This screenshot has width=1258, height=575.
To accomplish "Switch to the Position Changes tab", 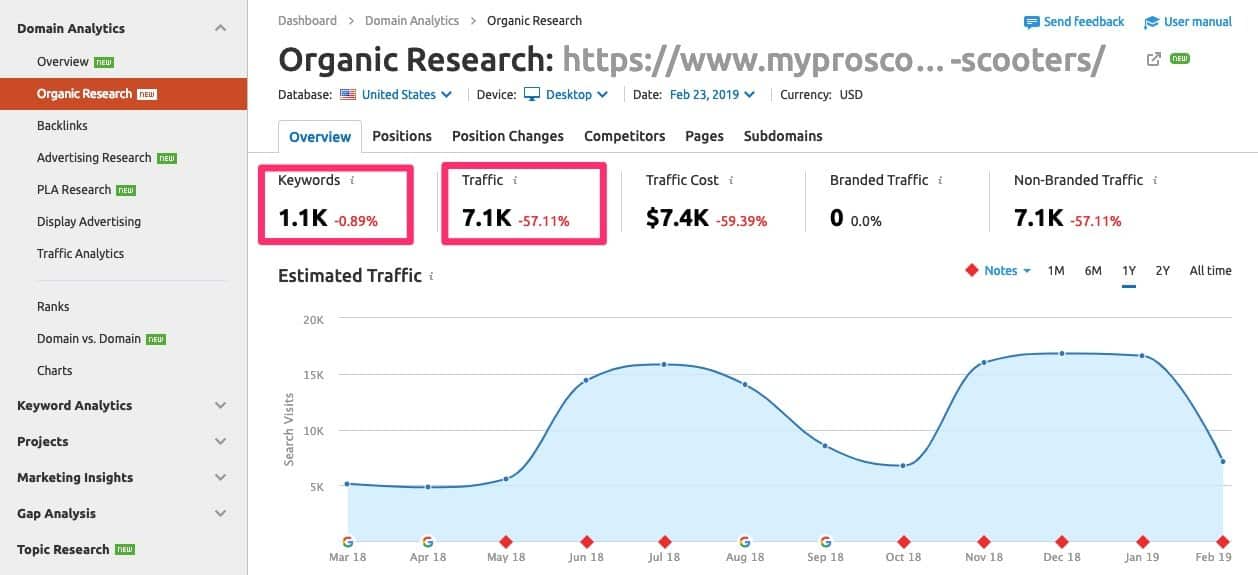I will [508, 136].
